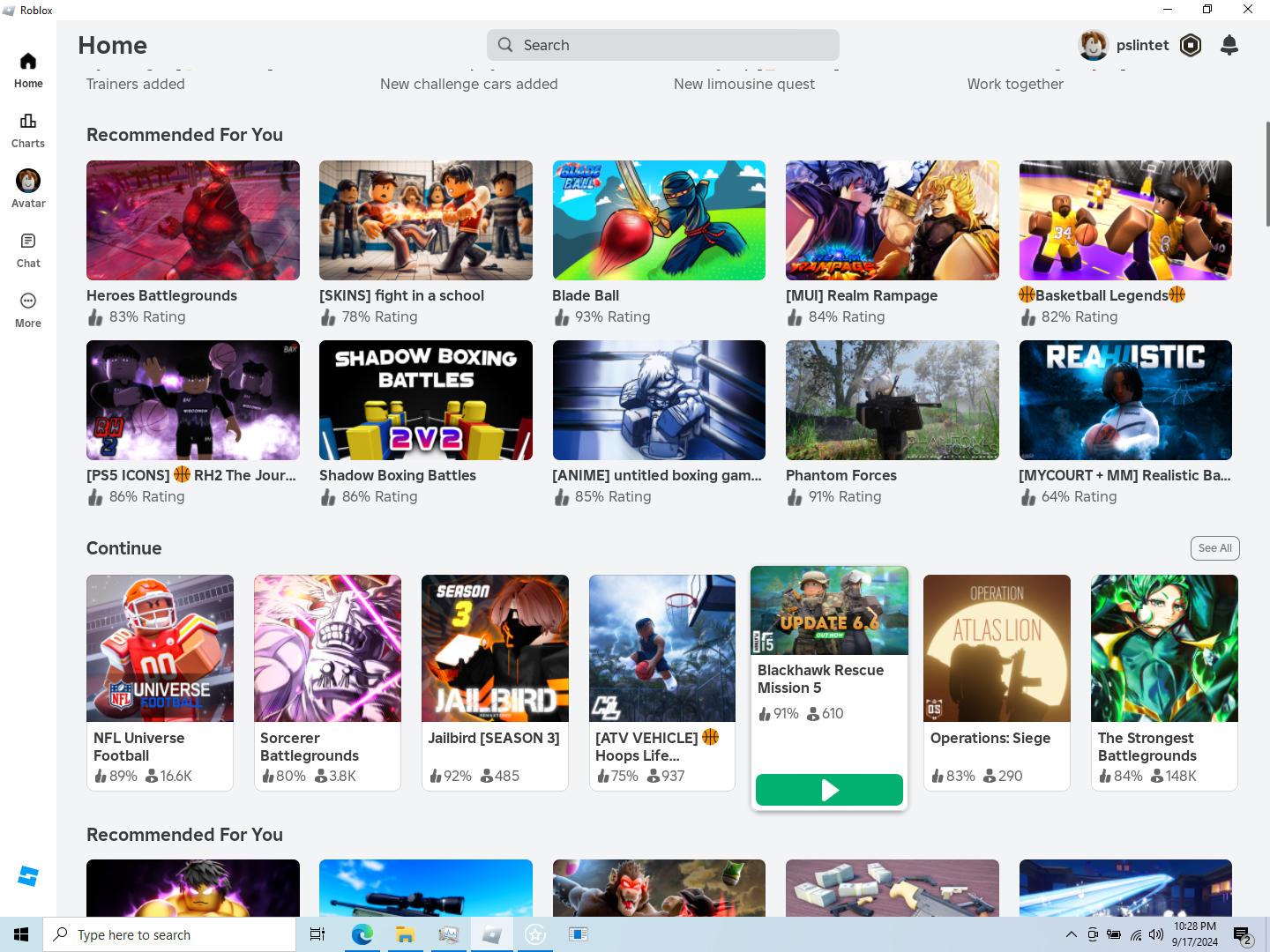Open The Strongest Battlegrounds card
The height and width of the screenshot is (952, 1270).
pyautogui.click(x=1164, y=683)
